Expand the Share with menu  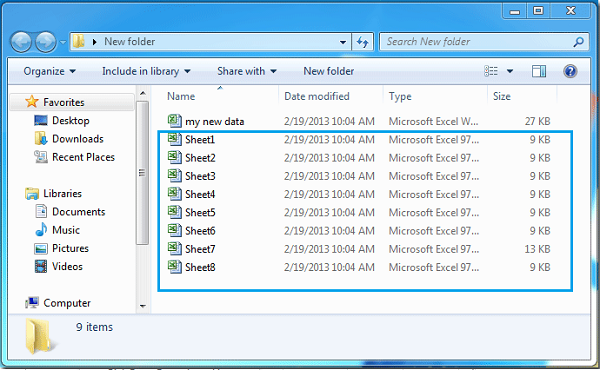(x=247, y=71)
